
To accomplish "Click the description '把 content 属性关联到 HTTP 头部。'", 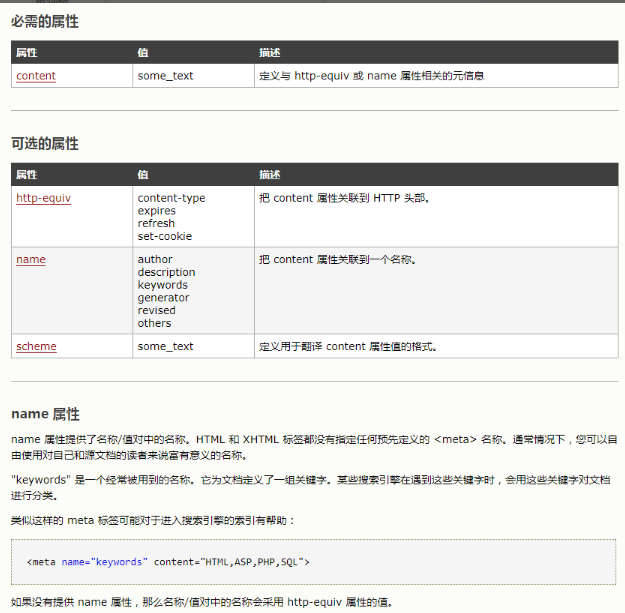I will (344, 198).
